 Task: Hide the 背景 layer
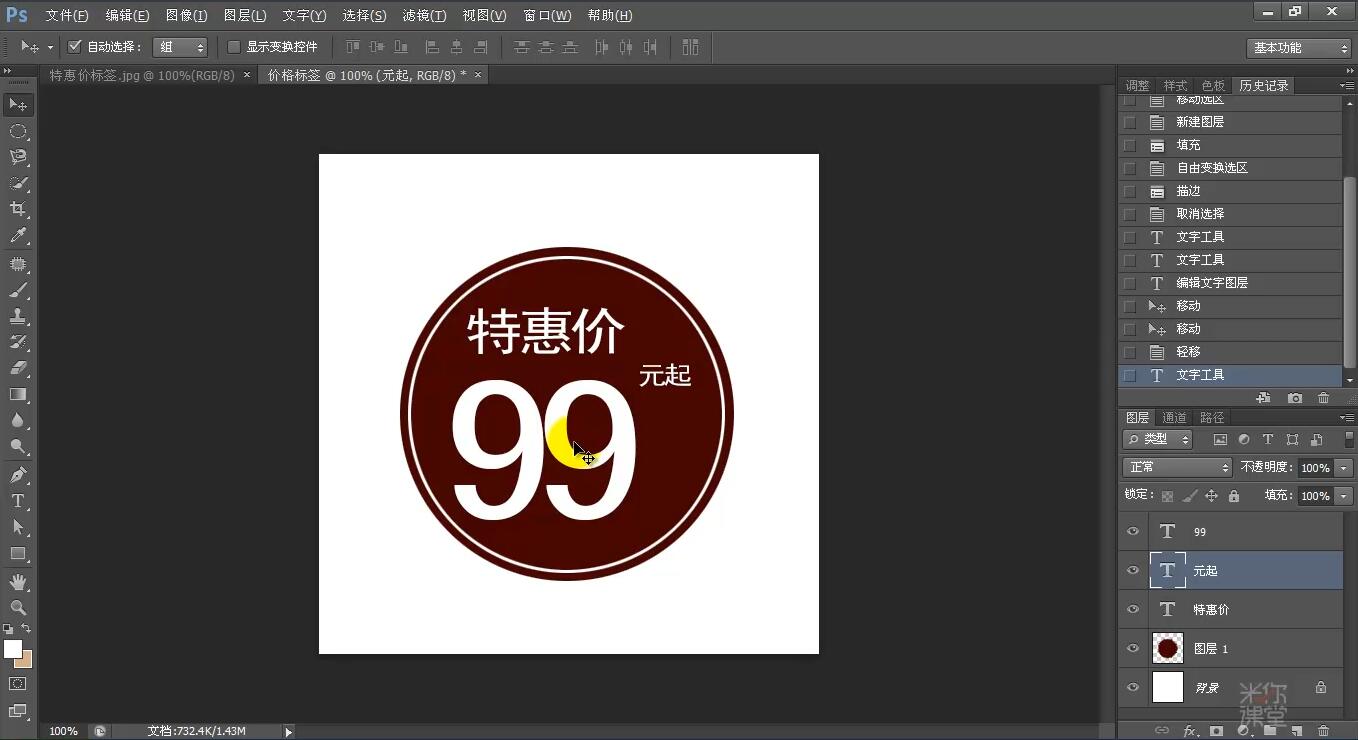[x=1133, y=688]
